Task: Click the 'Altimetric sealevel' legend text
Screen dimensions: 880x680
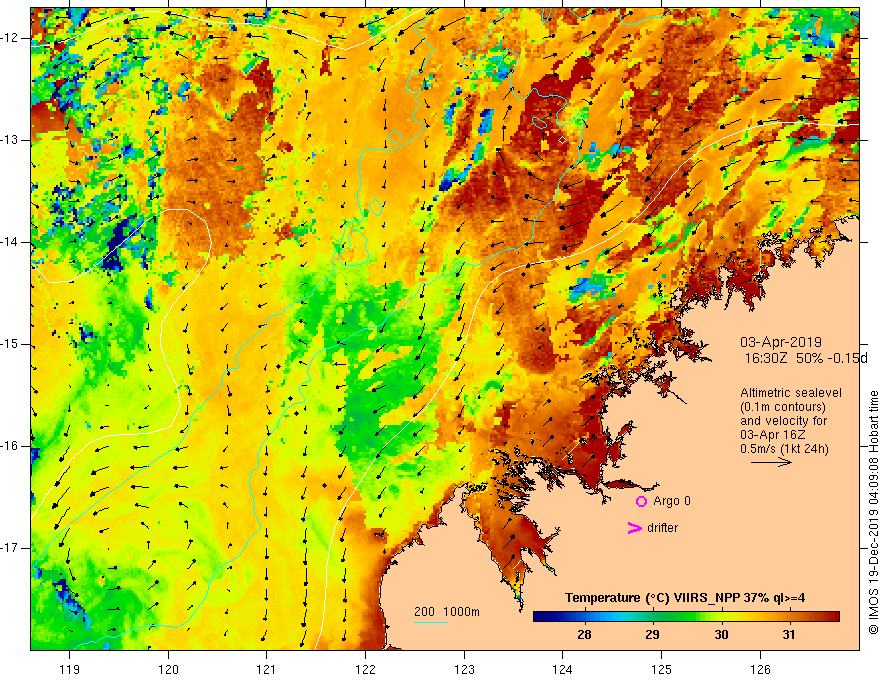Action: [x=791, y=393]
